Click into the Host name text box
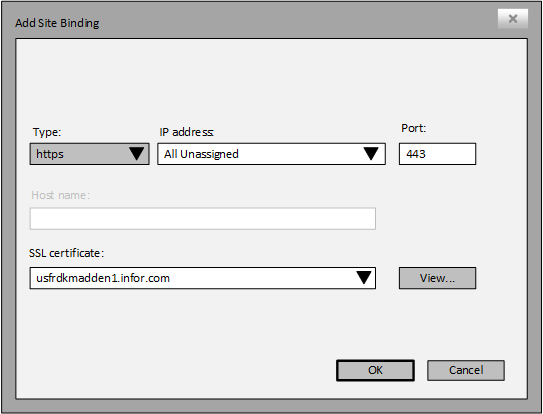This screenshot has width=543, height=414. click(203, 219)
